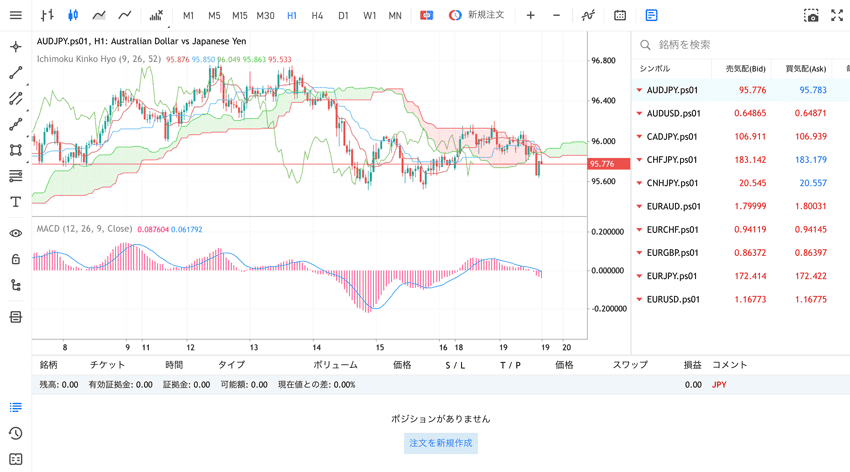Image resolution: width=850 pixels, height=472 pixels.
Task: Toggle the one-click trading icon
Action: (427, 15)
